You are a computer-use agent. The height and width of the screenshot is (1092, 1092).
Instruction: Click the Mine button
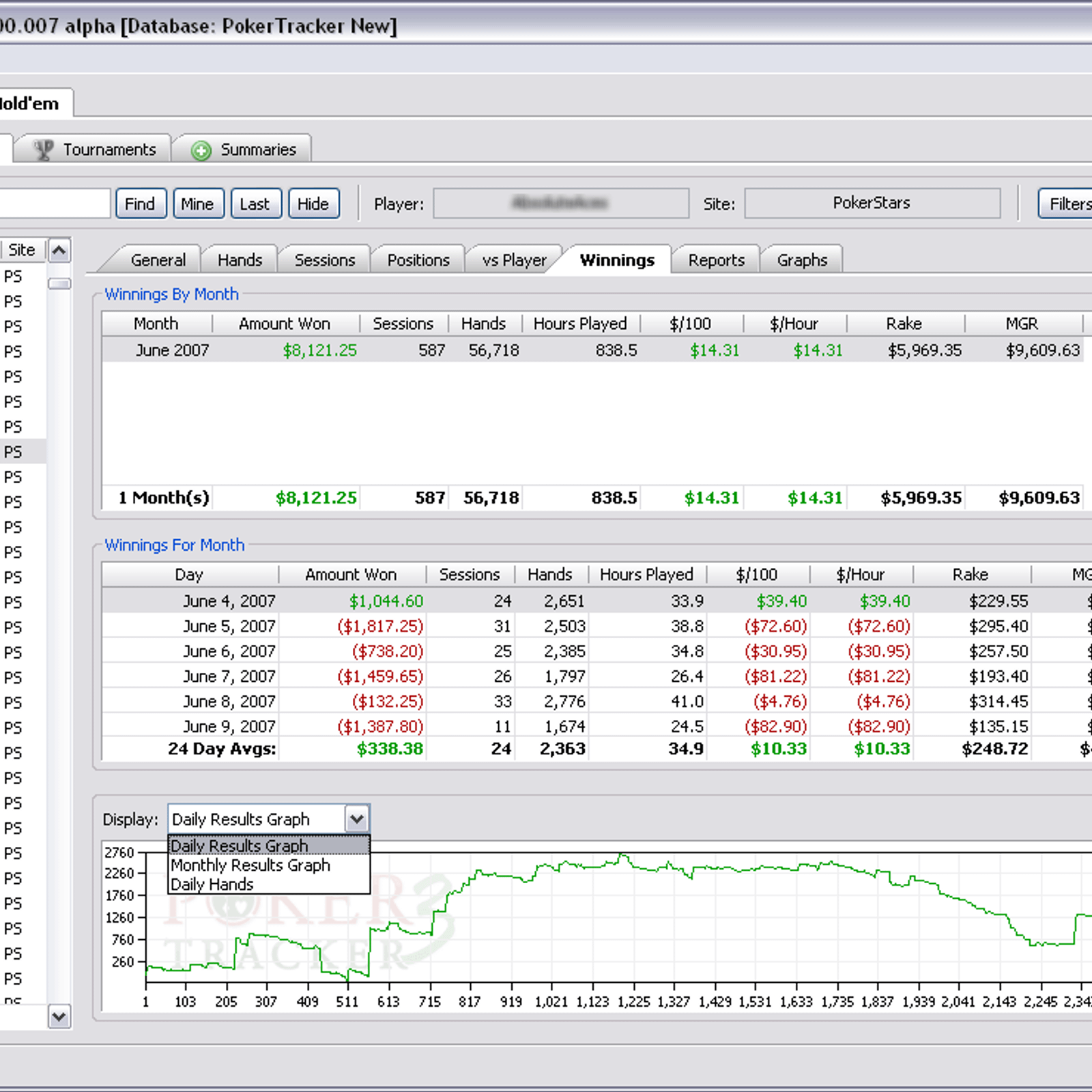pos(198,203)
